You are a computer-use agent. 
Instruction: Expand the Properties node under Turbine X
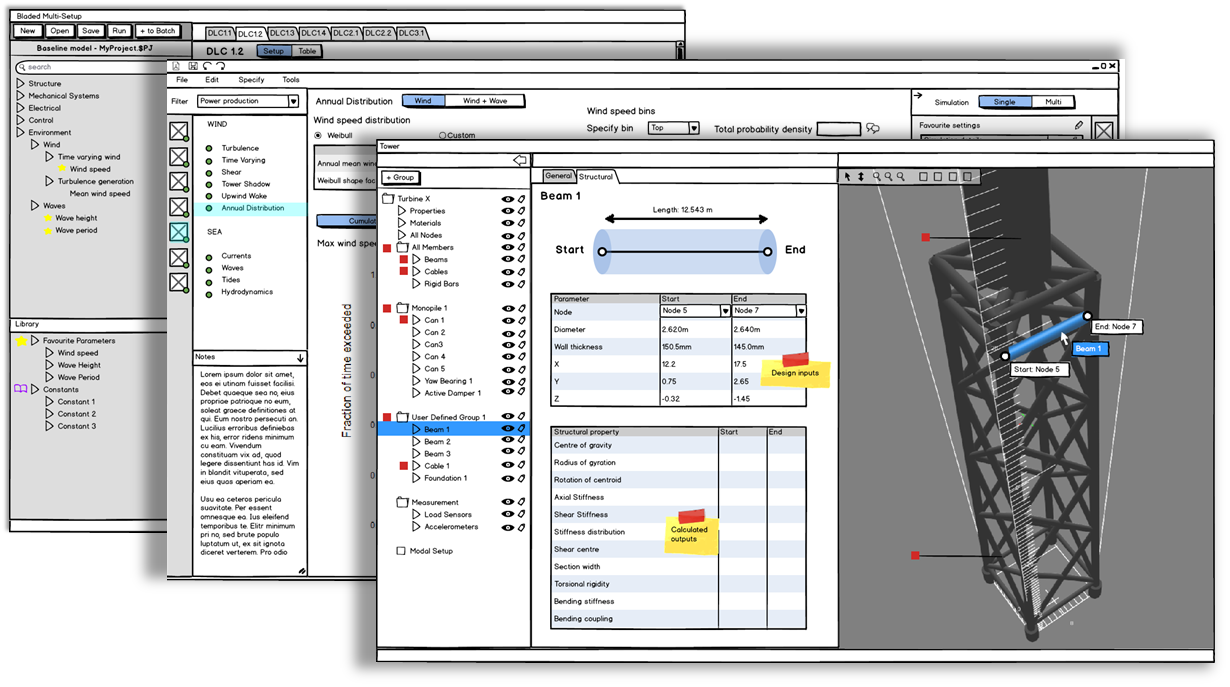pos(402,211)
